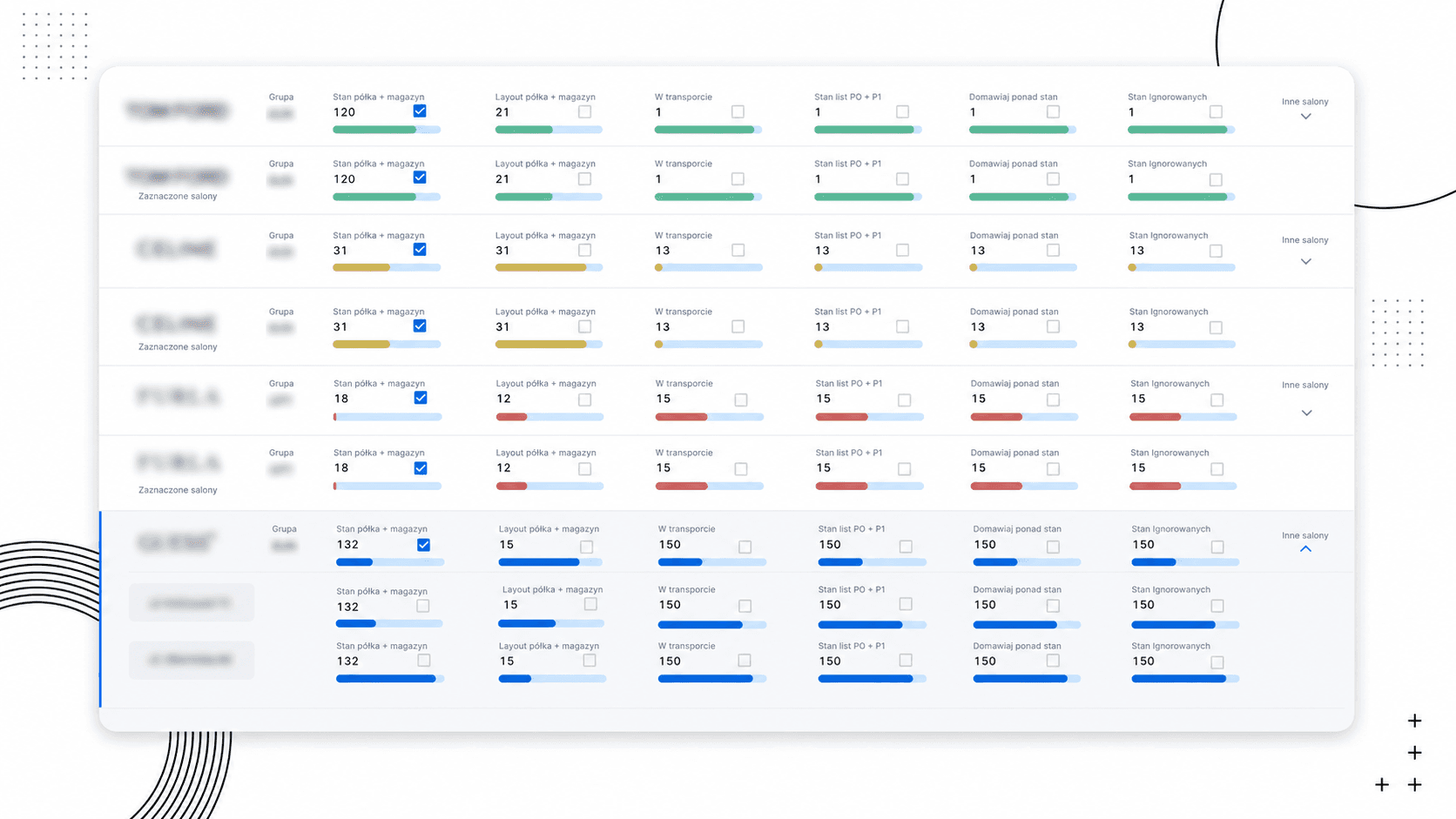Check Domawiaj ponad stan 13 in Zaznaczone salony row
The width and height of the screenshot is (1456, 819).
point(1053,326)
